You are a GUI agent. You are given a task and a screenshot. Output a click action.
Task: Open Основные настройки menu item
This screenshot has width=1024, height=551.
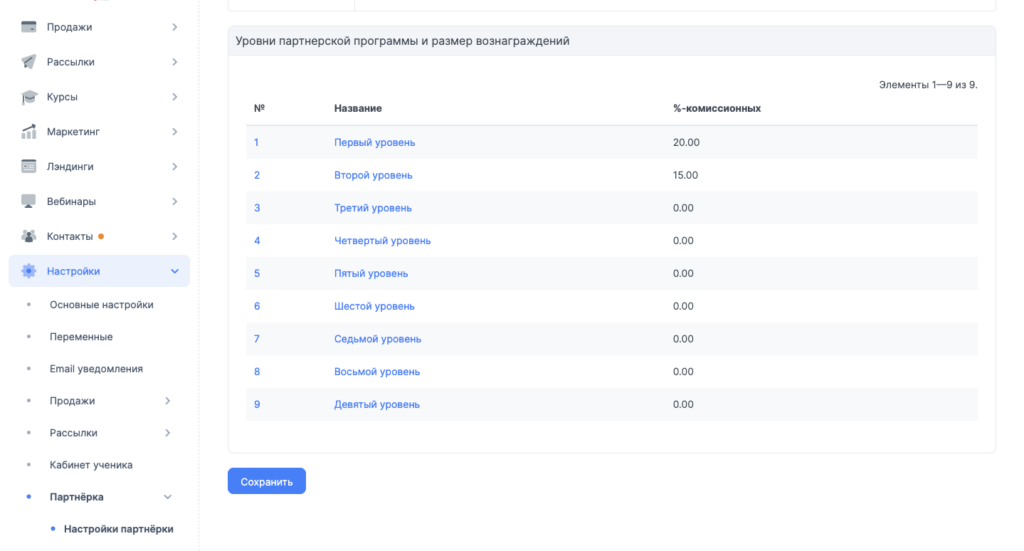[x=101, y=305]
